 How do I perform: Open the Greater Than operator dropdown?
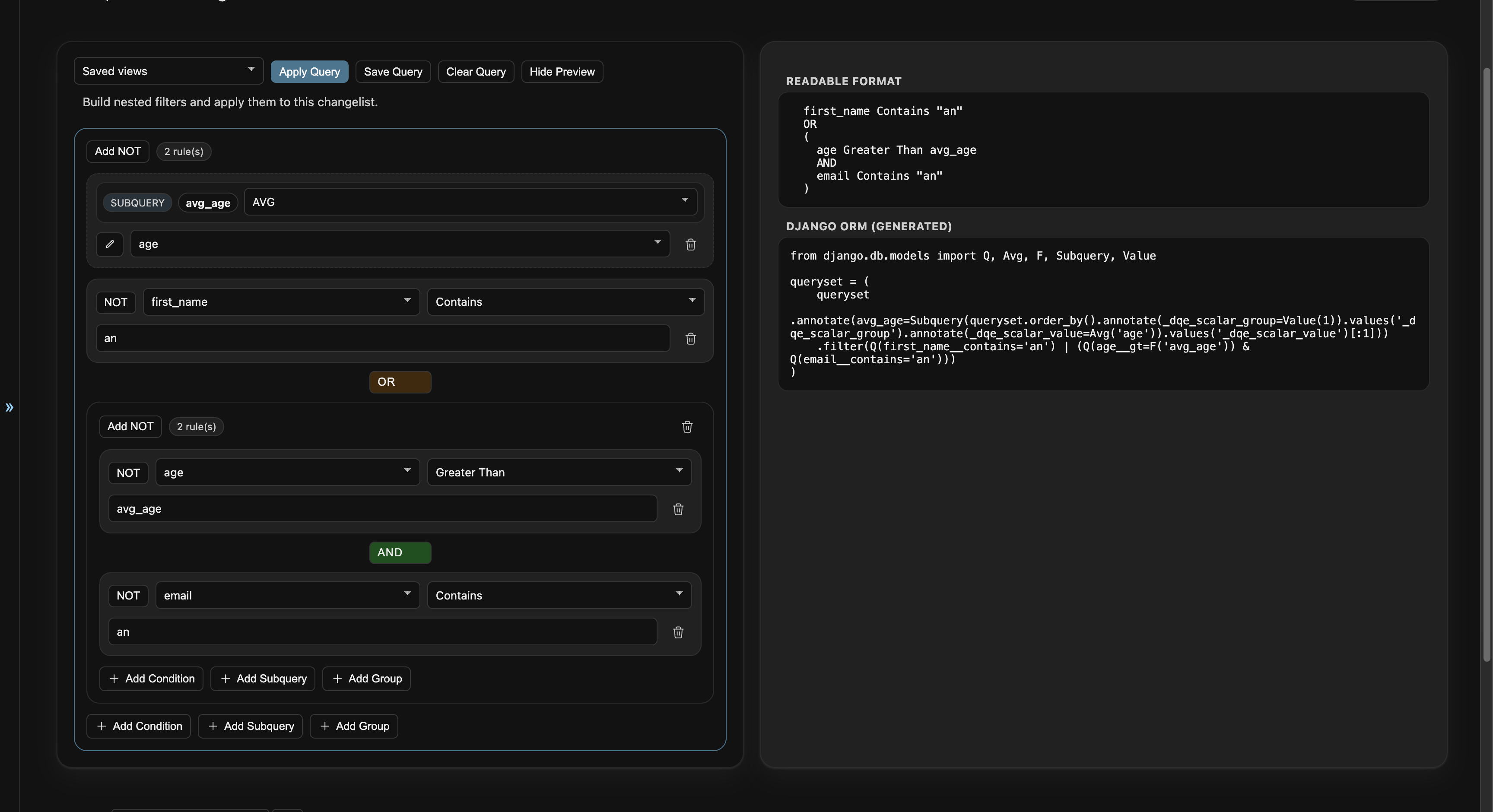(x=559, y=473)
